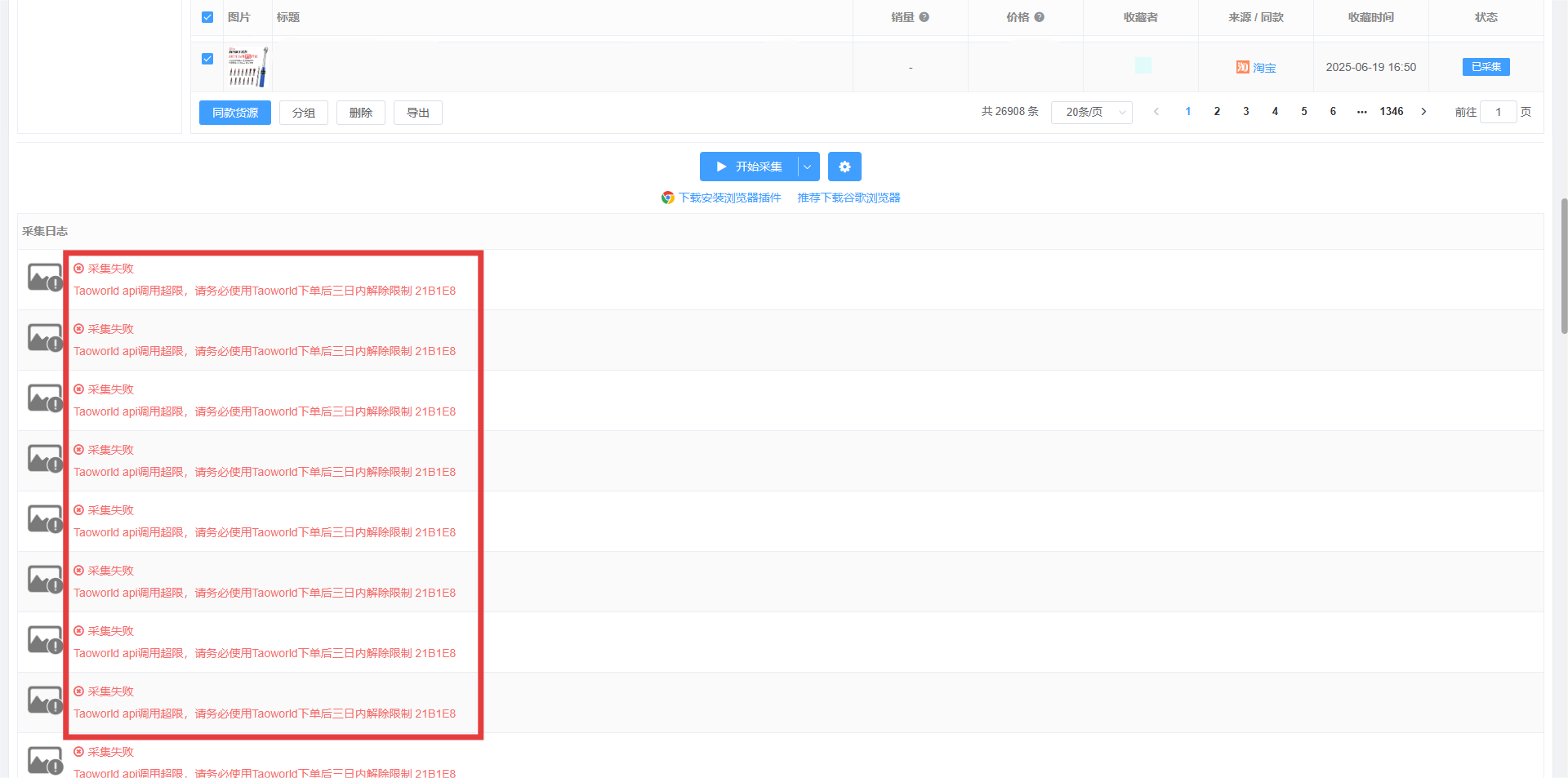Go to previous page arrow
Viewport: 1568px width, 778px height.
tap(1156, 112)
